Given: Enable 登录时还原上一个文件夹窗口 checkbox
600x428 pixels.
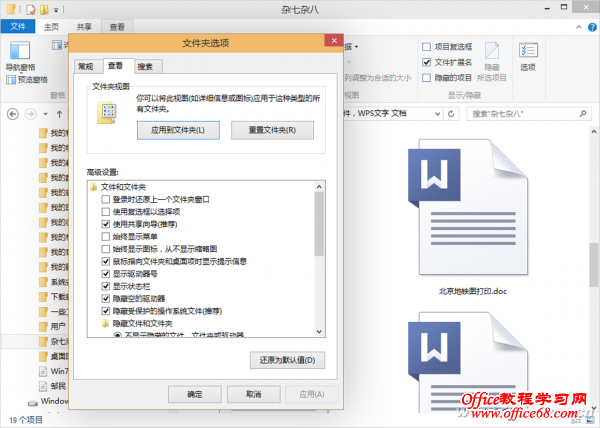Looking at the screenshot, I should tap(106, 199).
